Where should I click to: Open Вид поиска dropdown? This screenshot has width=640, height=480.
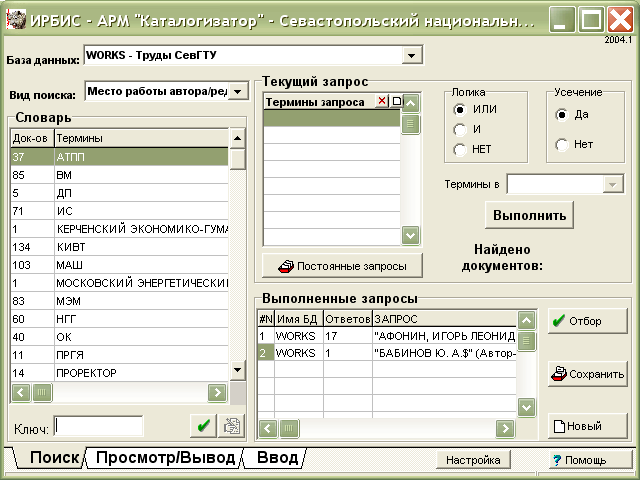[238, 91]
